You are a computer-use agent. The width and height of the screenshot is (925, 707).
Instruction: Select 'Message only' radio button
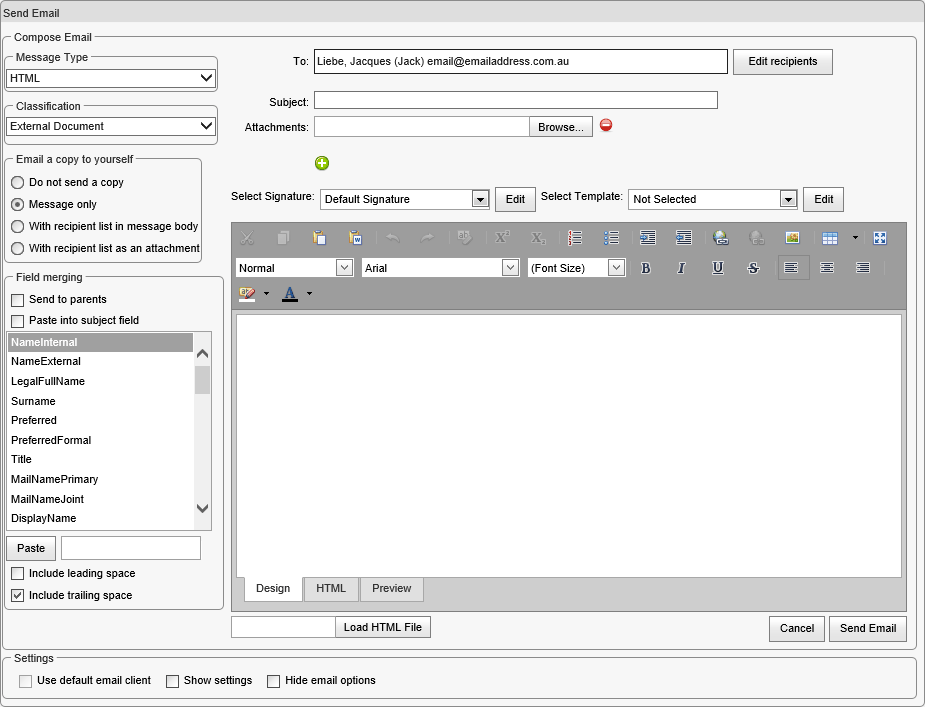pos(18,204)
